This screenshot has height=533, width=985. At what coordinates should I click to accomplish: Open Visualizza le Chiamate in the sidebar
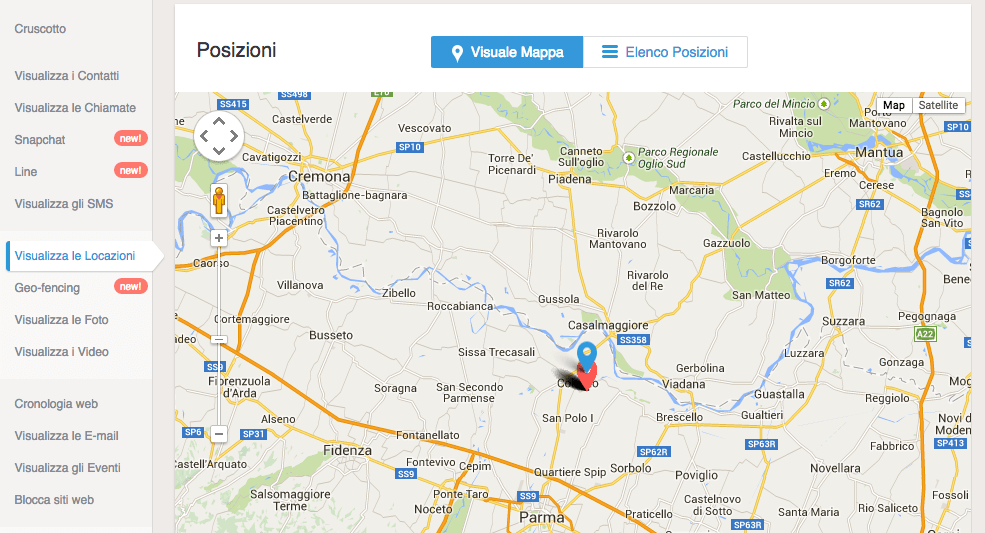coord(75,108)
